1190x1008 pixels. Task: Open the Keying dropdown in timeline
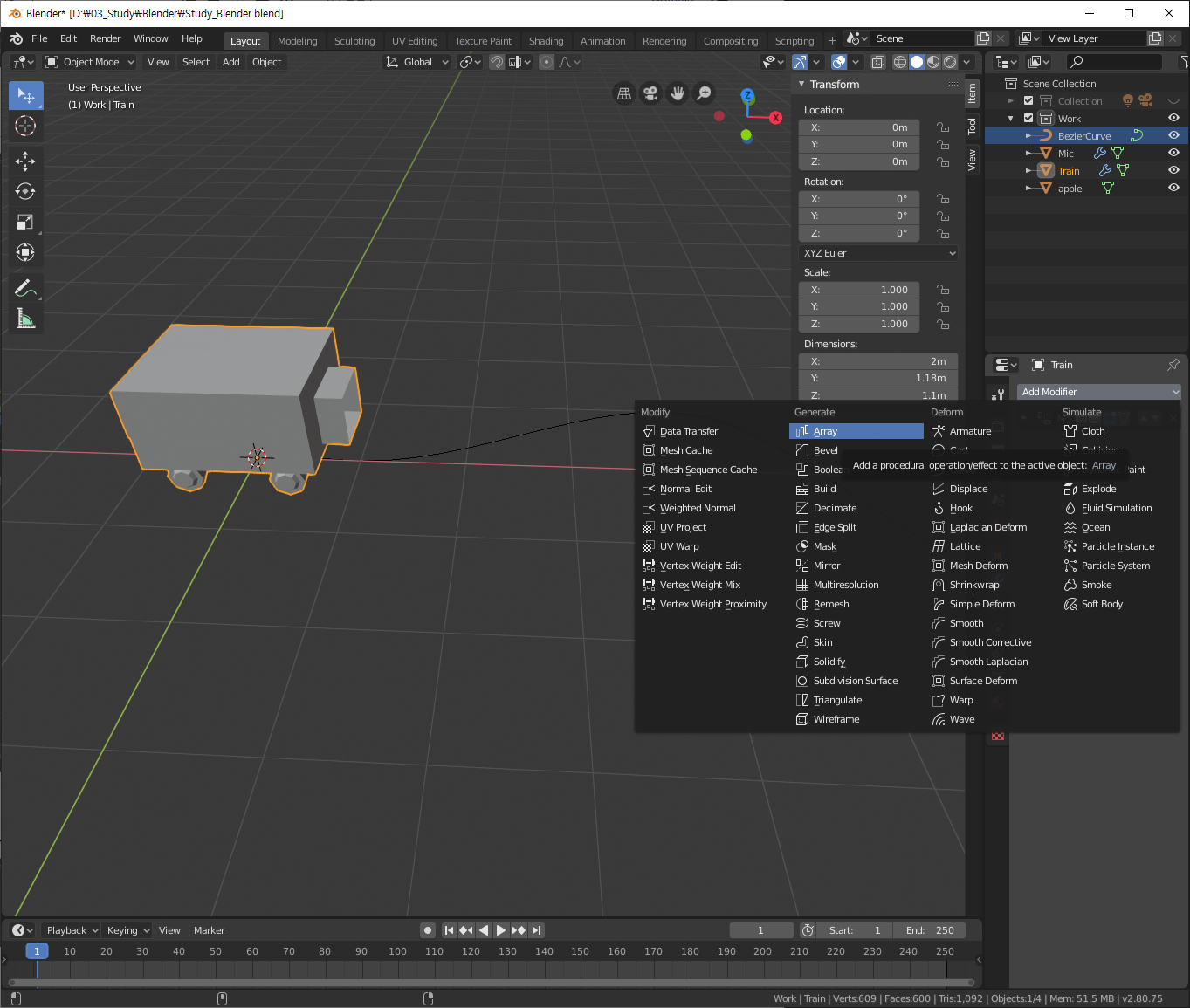pos(128,930)
